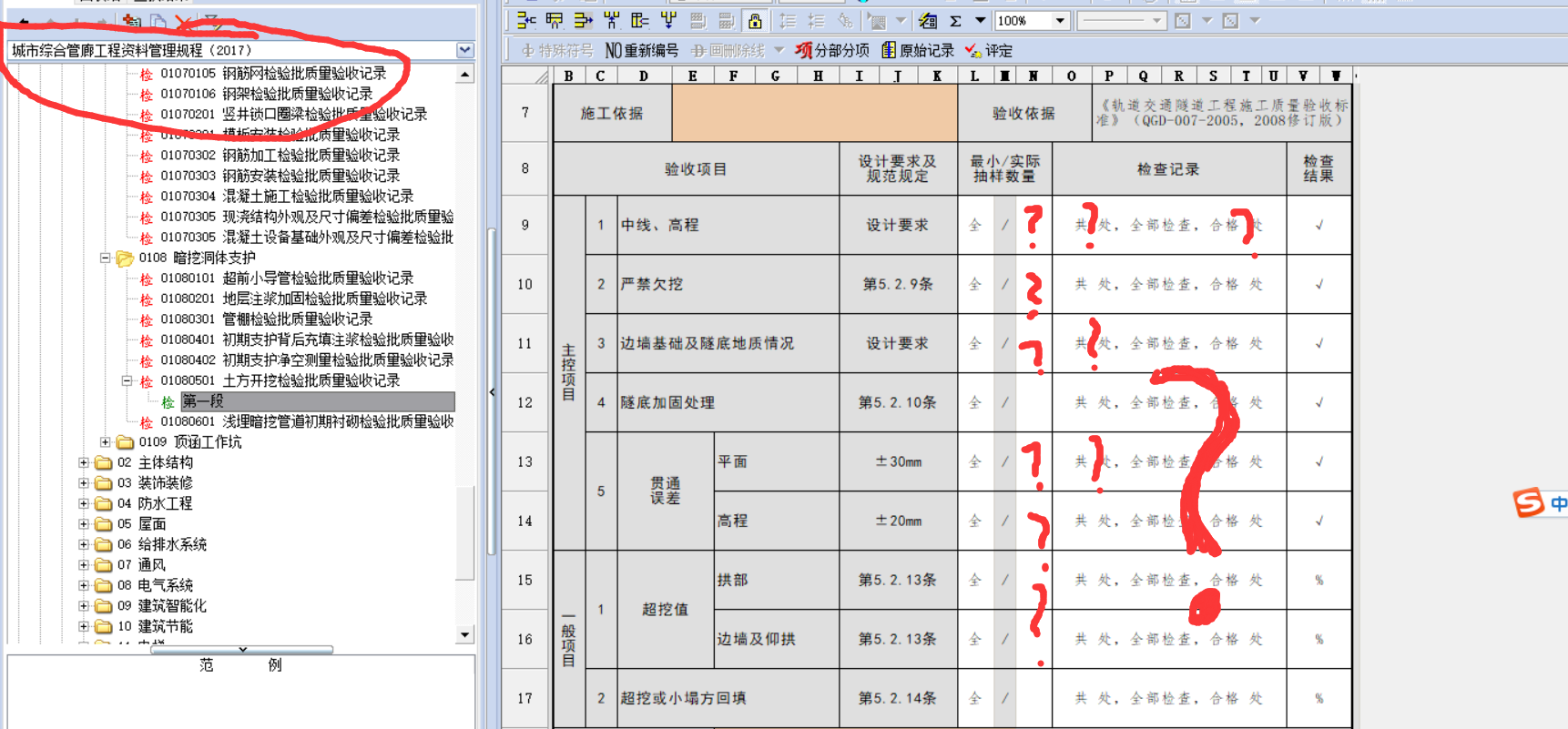Viewport: 1568px width, 729px height.
Task: Click the lightning calculate toolbar icon
Action: click(x=927, y=21)
